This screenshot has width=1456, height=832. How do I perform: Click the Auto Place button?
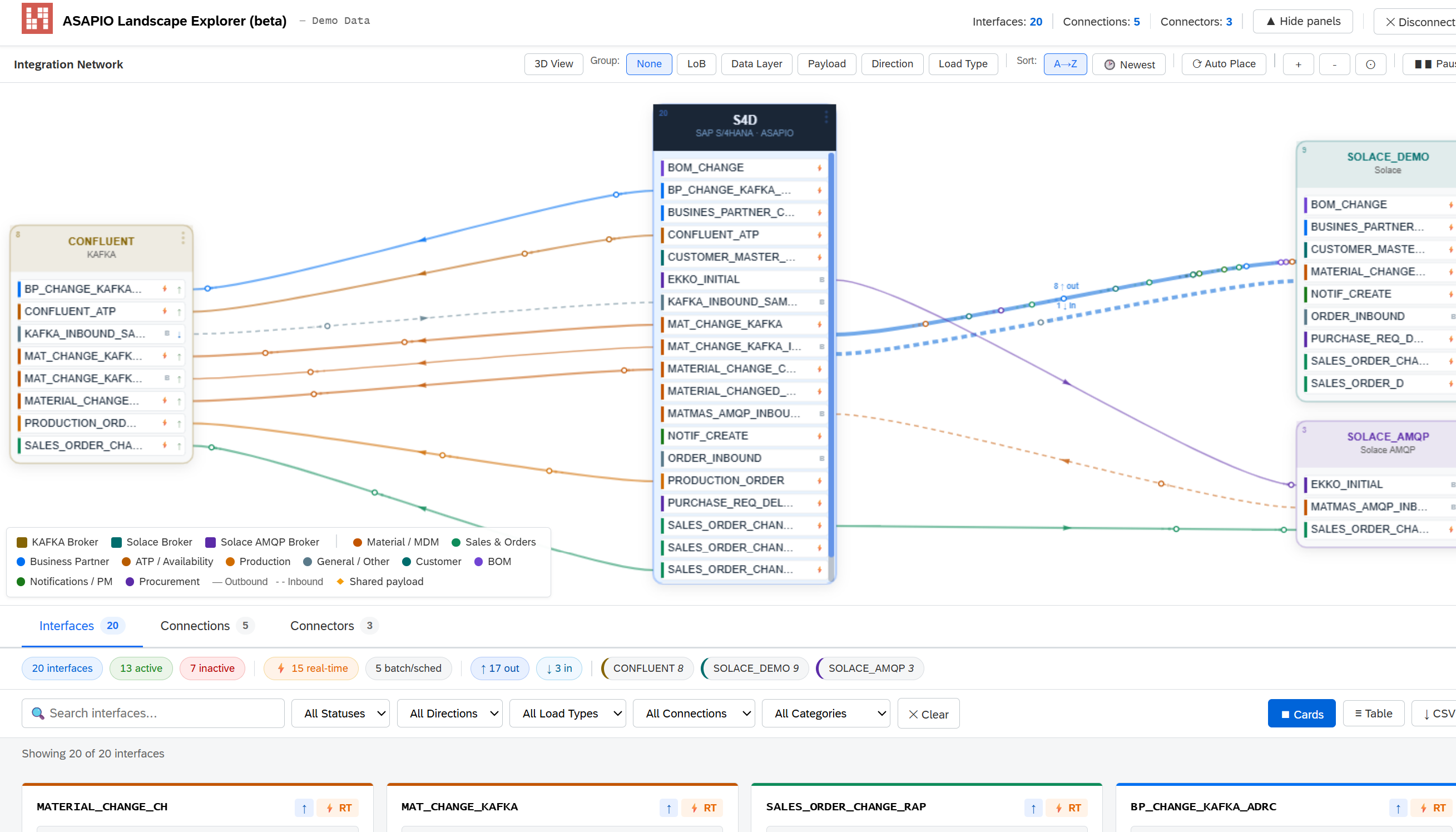[x=1224, y=64]
